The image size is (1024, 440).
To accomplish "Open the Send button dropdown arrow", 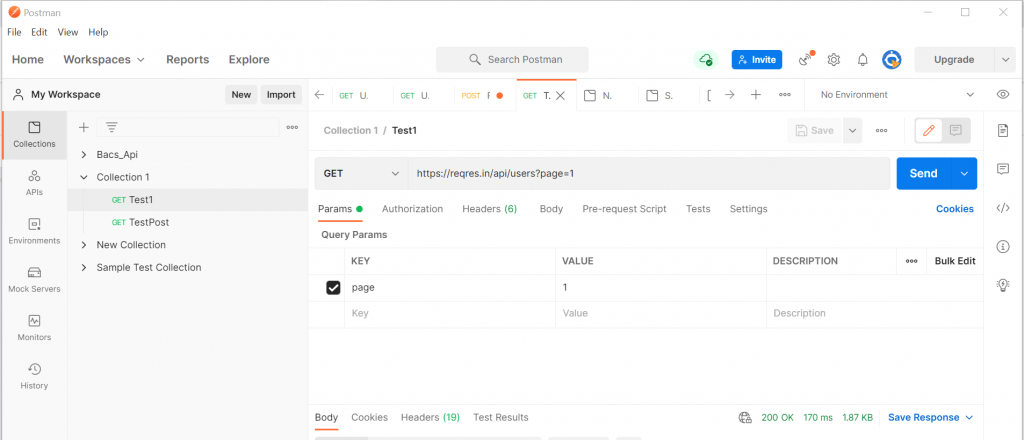I will pos(964,174).
